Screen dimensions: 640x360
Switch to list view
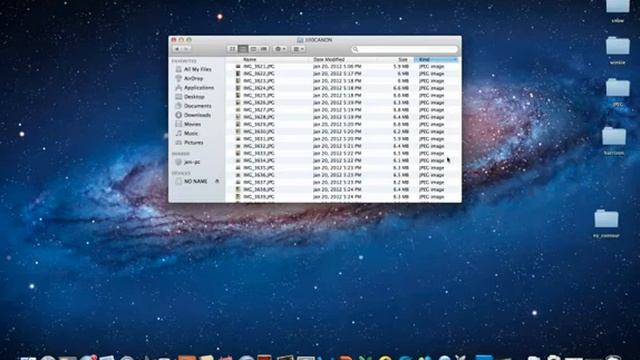243,49
